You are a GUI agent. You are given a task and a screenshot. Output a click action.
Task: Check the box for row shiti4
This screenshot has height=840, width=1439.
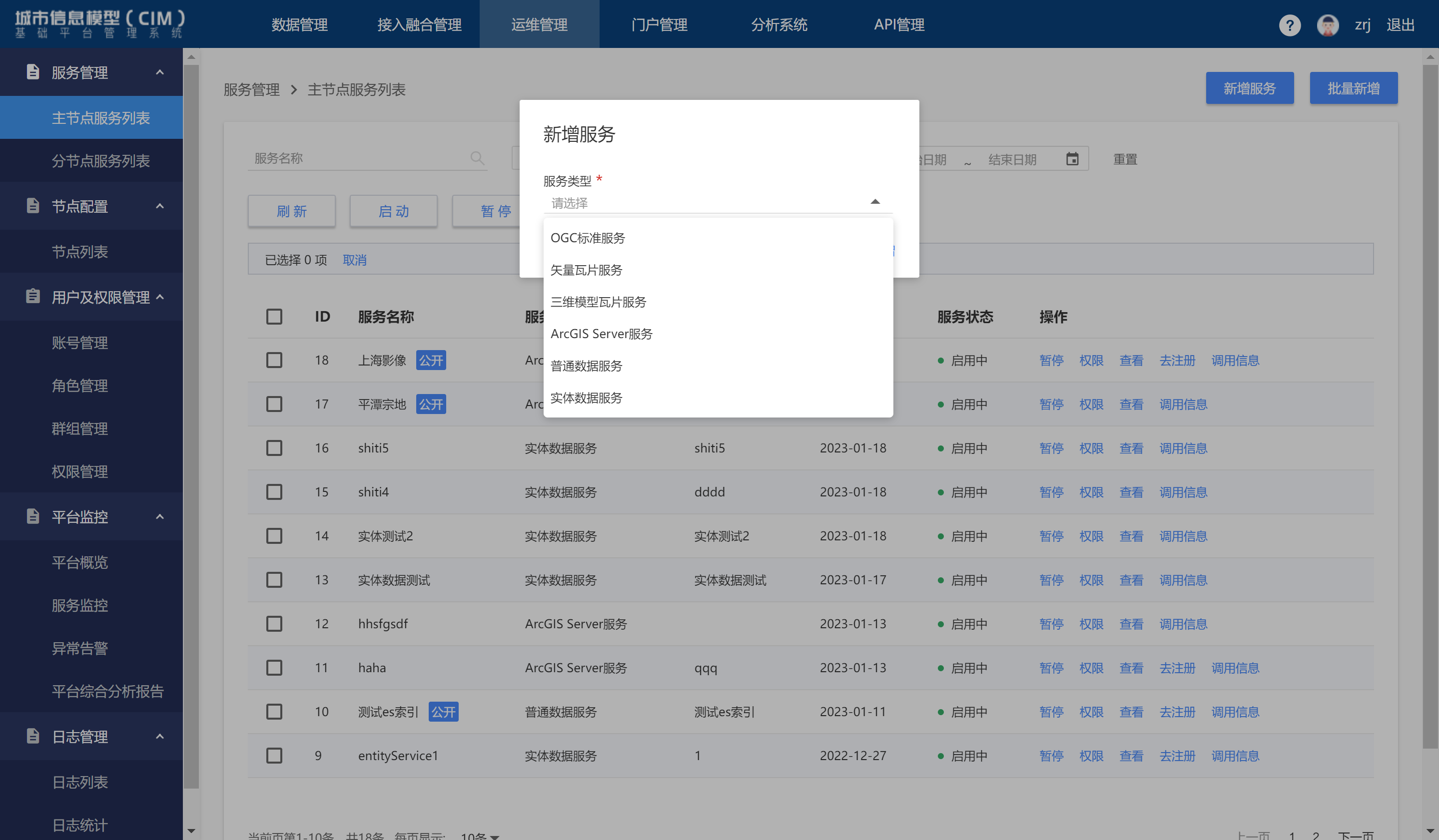(274, 492)
